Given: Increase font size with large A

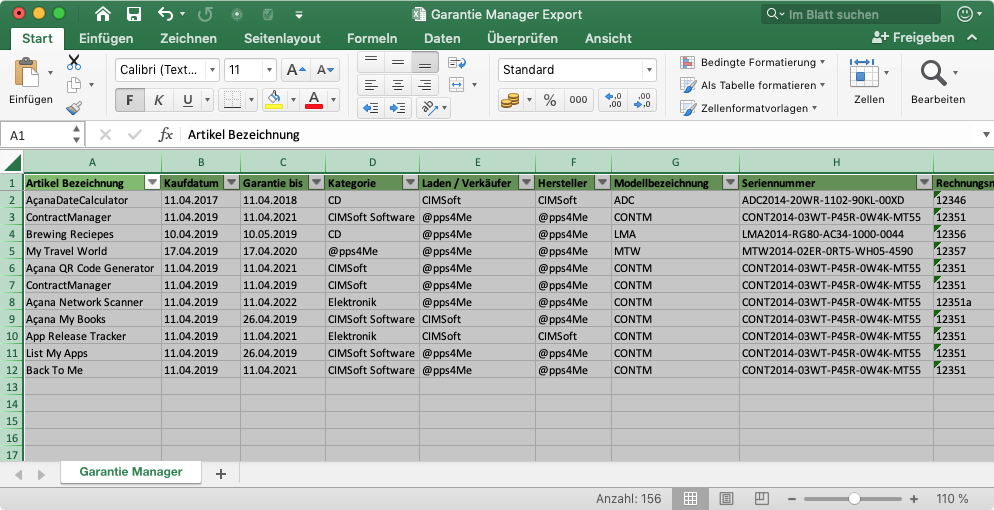Looking at the screenshot, I should point(296,70).
